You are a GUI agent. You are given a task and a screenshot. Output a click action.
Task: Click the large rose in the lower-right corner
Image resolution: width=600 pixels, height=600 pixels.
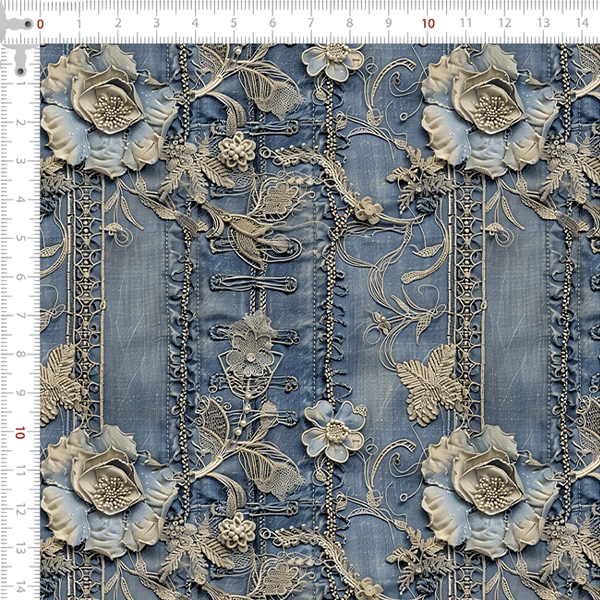point(485,487)
